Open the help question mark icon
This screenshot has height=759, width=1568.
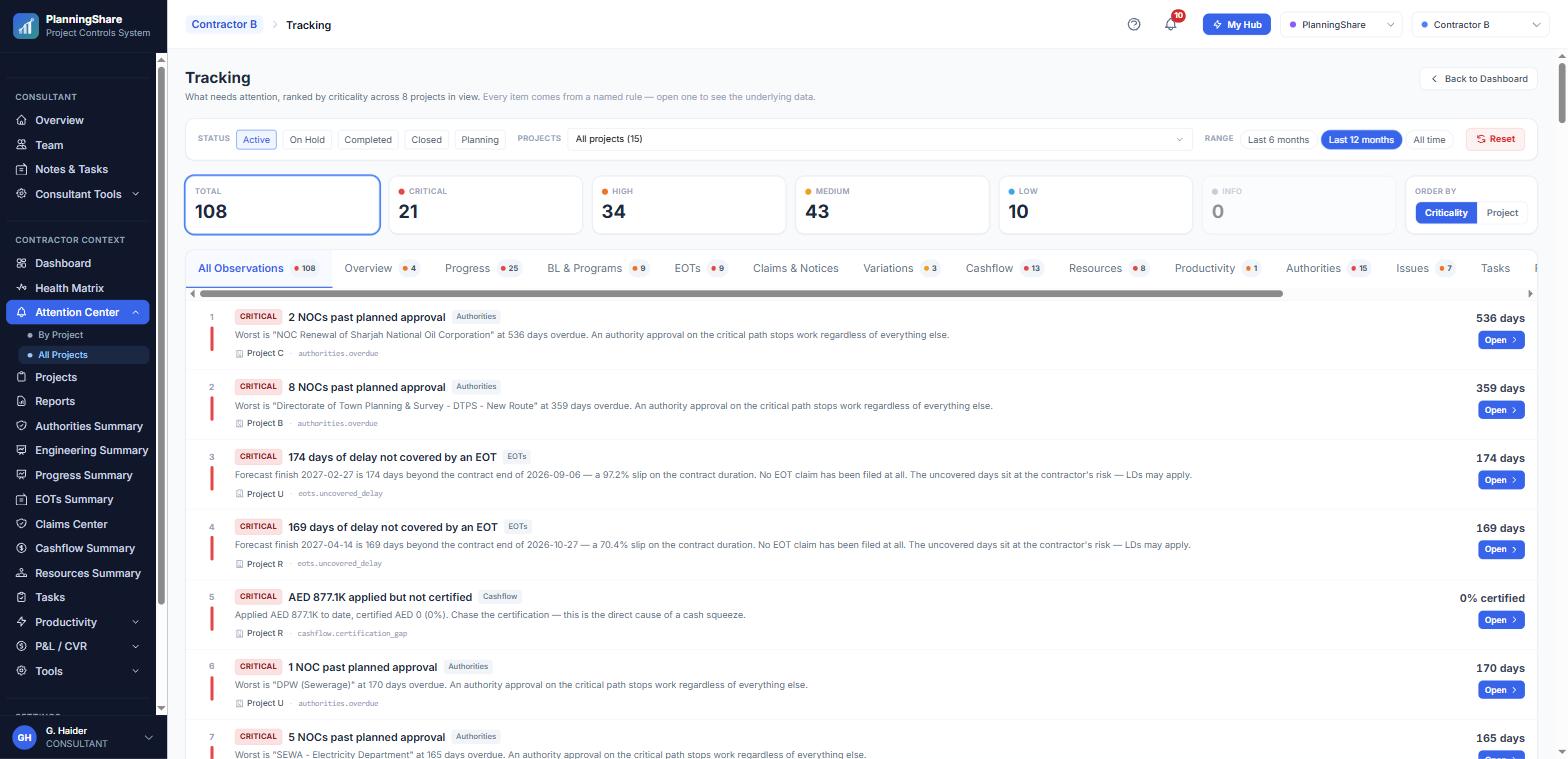click(1134, 25)
